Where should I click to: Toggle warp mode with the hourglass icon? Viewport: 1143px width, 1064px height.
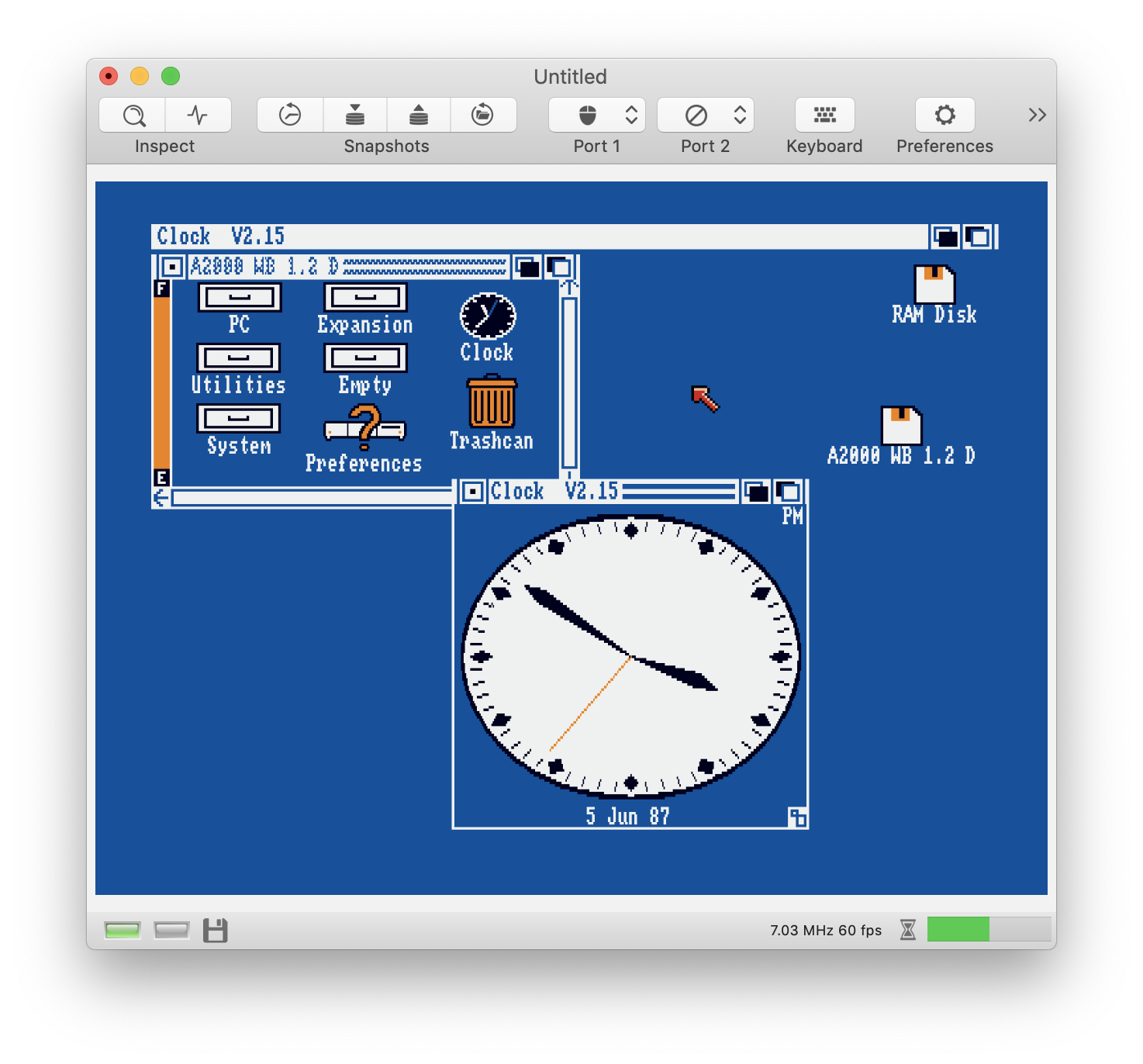[908, 929]
